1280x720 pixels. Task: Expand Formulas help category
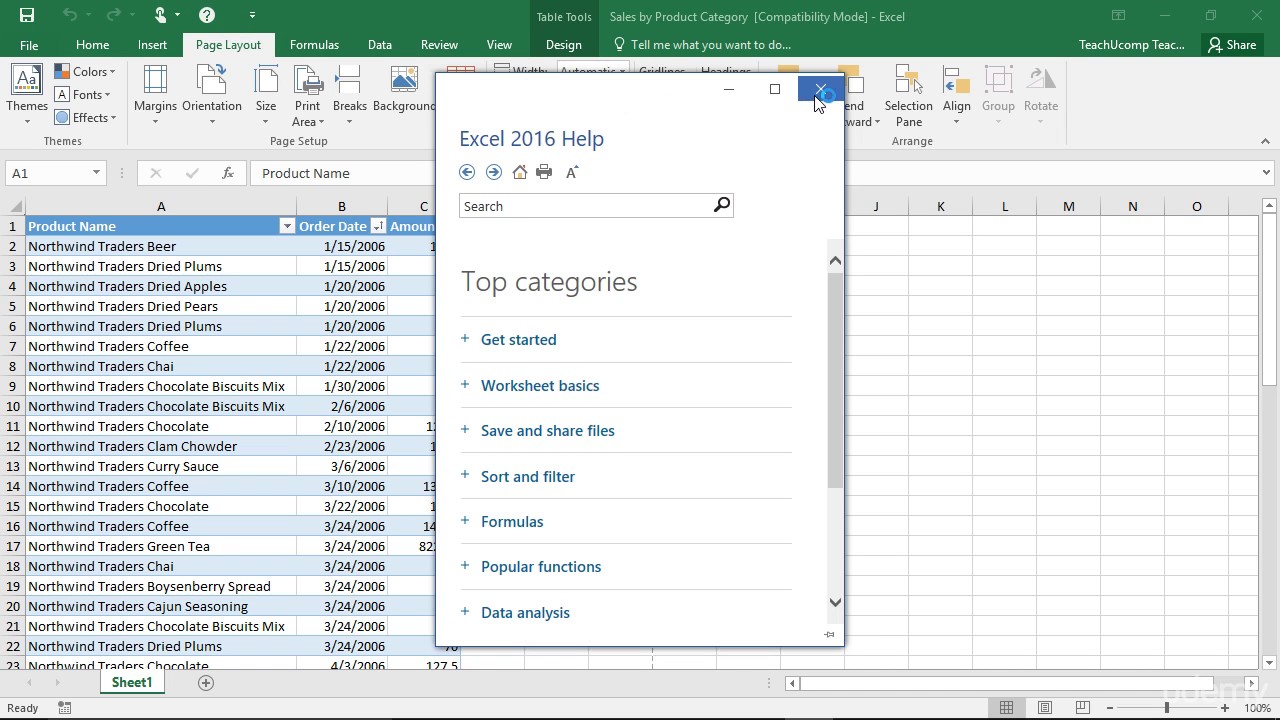502,522
